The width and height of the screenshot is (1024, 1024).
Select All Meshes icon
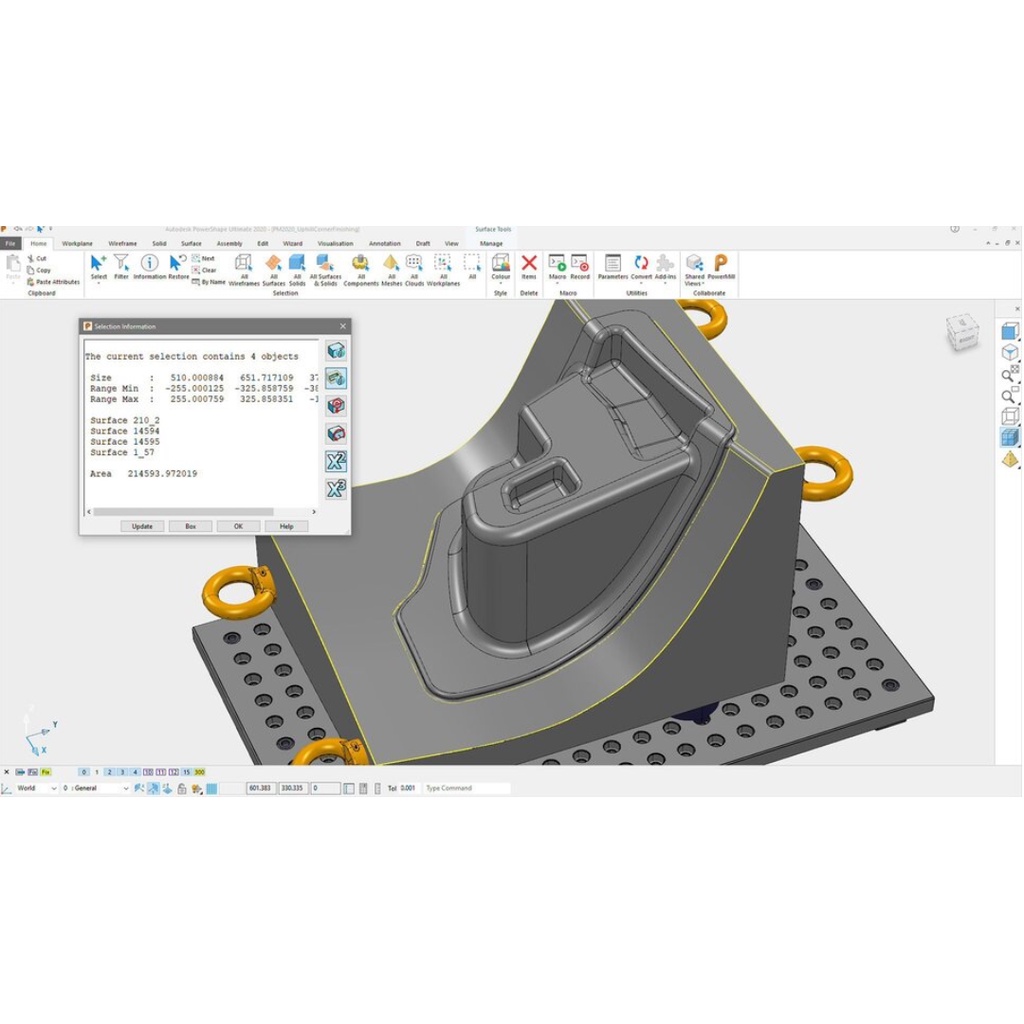click(x=391, y=268)
